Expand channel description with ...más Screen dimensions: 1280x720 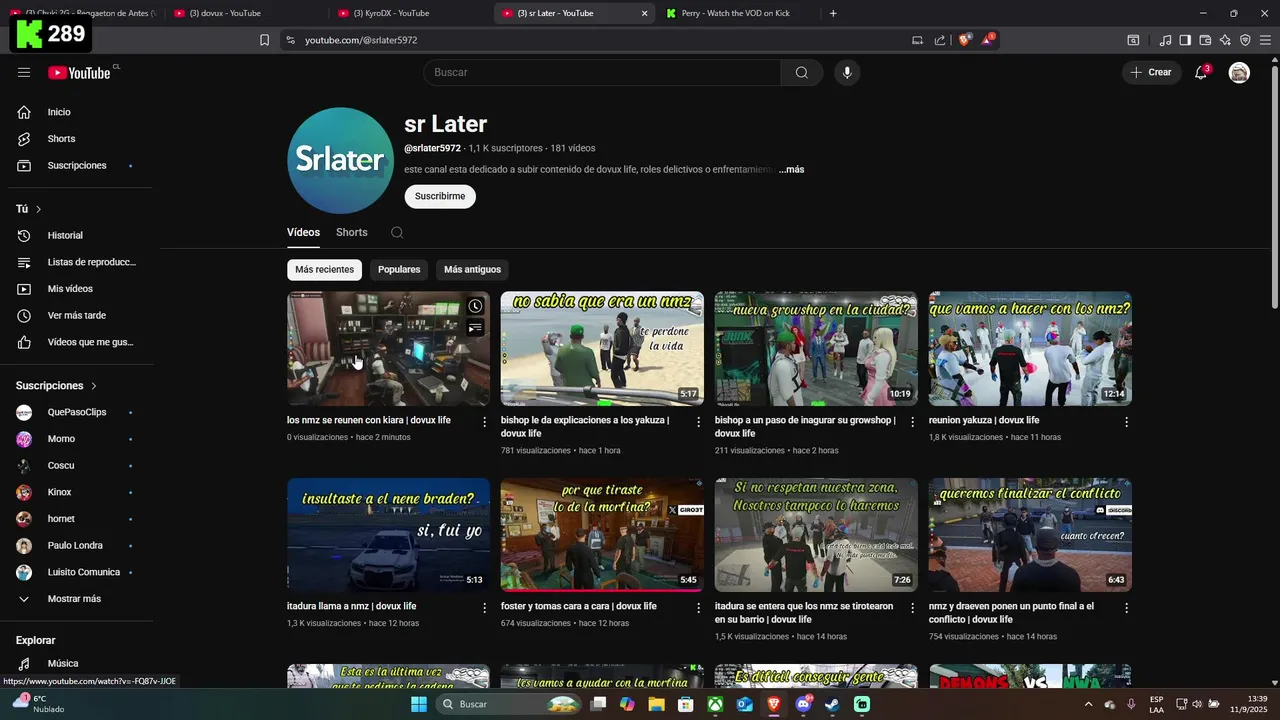coord(791,169)
